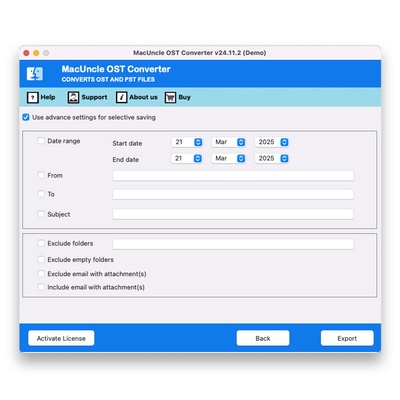Open the End date month dropdown
The height and width of the screenshot is (400, 400).
[x=229, y=158]
